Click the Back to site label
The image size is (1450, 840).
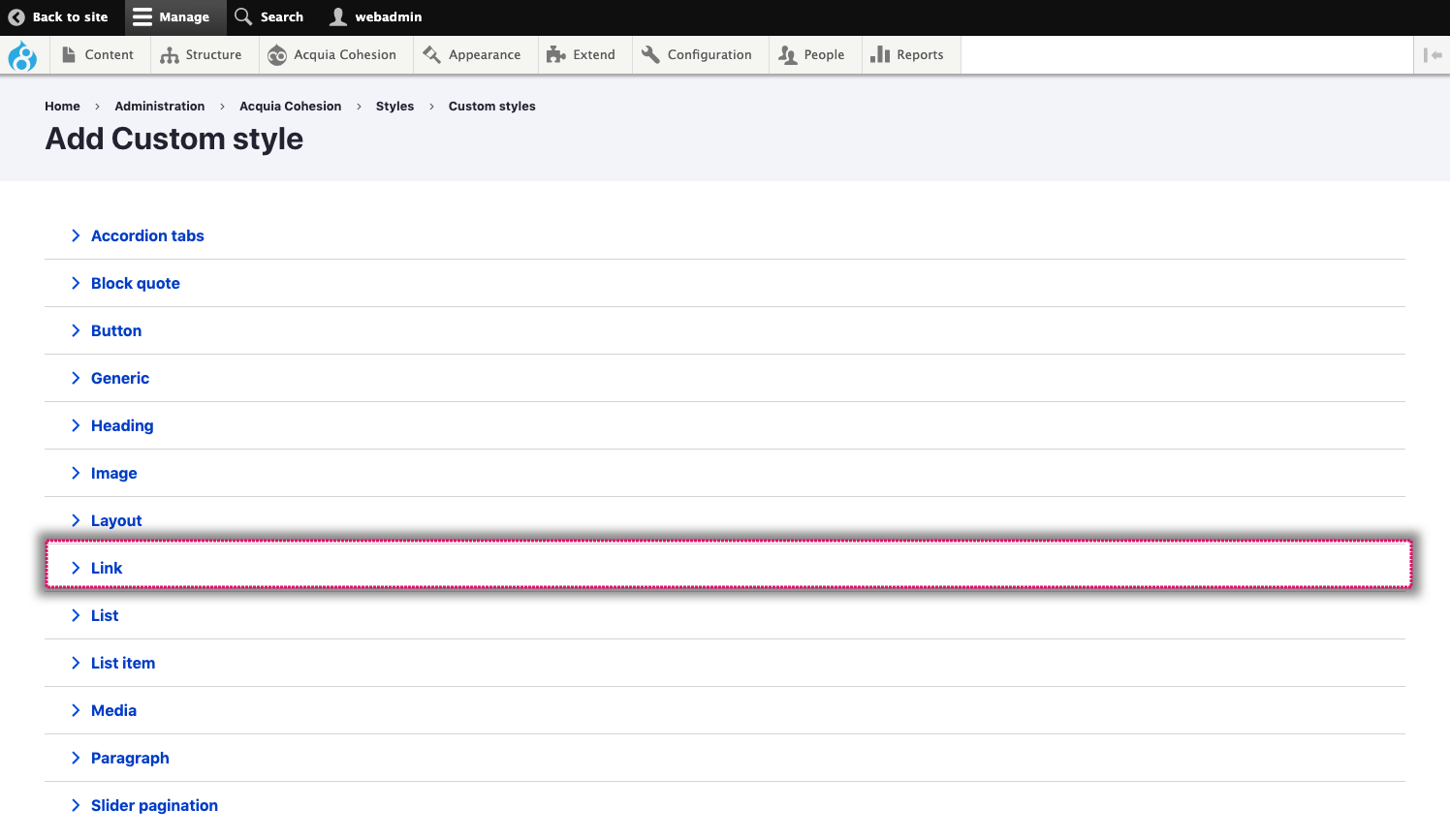click(71, 17)
